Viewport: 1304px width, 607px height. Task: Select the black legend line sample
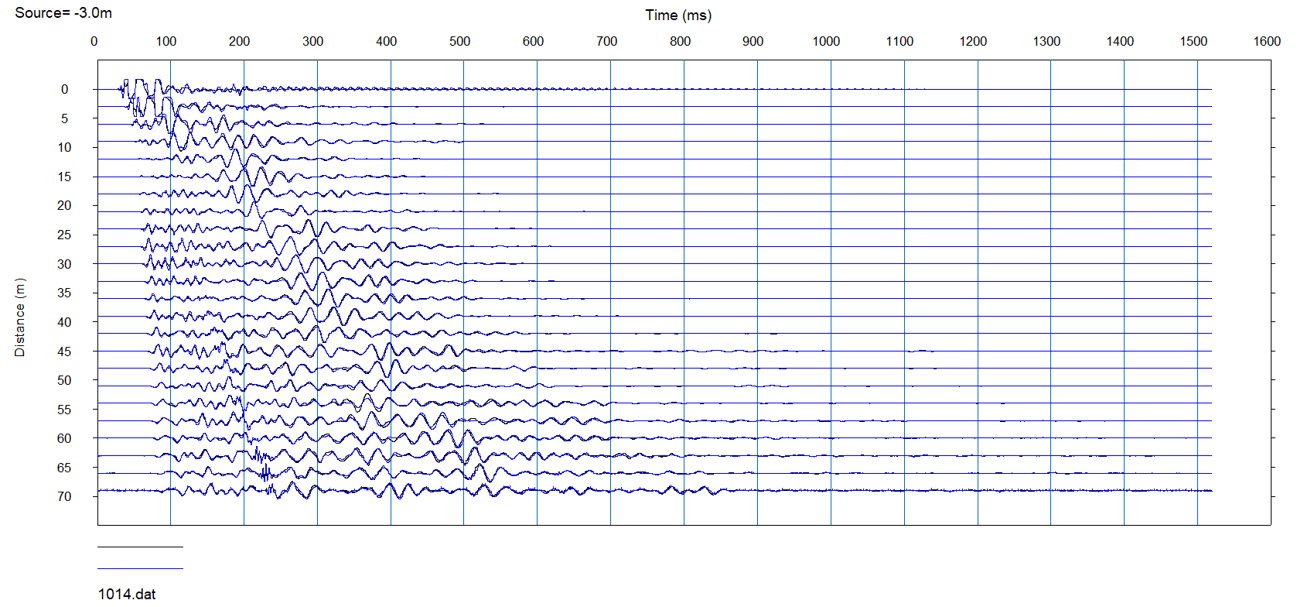point(139,546)
